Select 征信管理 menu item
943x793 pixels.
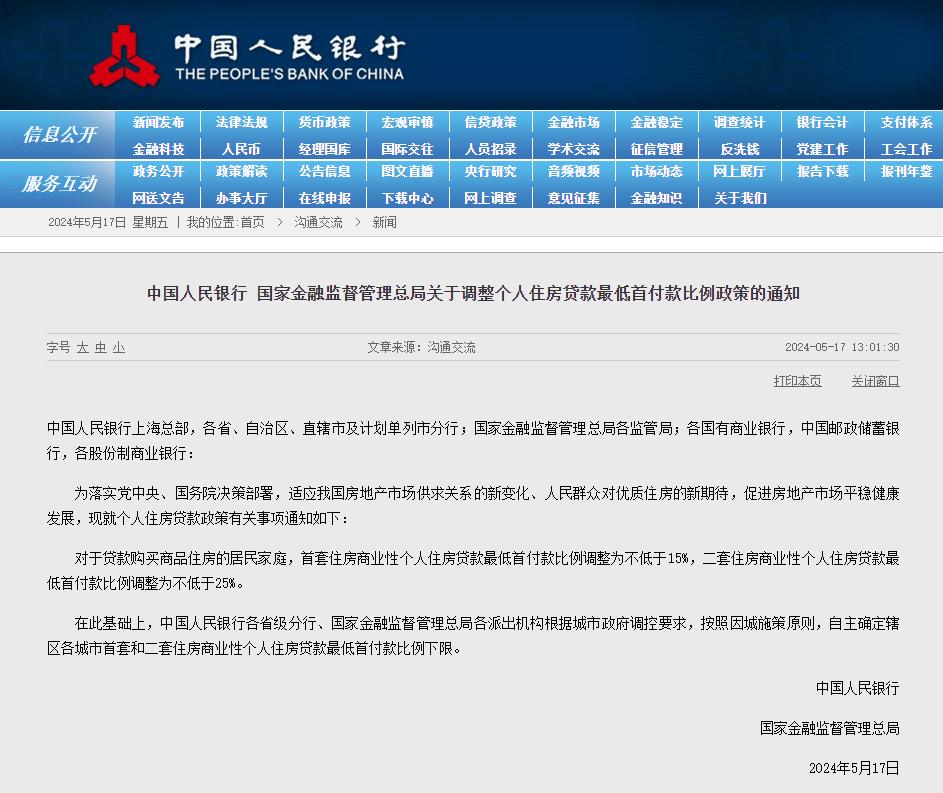[x=656, y=148]
